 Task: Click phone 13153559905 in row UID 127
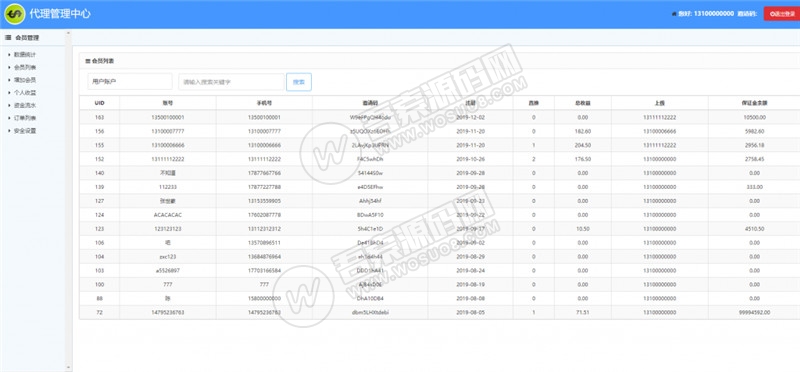(264, 201)
